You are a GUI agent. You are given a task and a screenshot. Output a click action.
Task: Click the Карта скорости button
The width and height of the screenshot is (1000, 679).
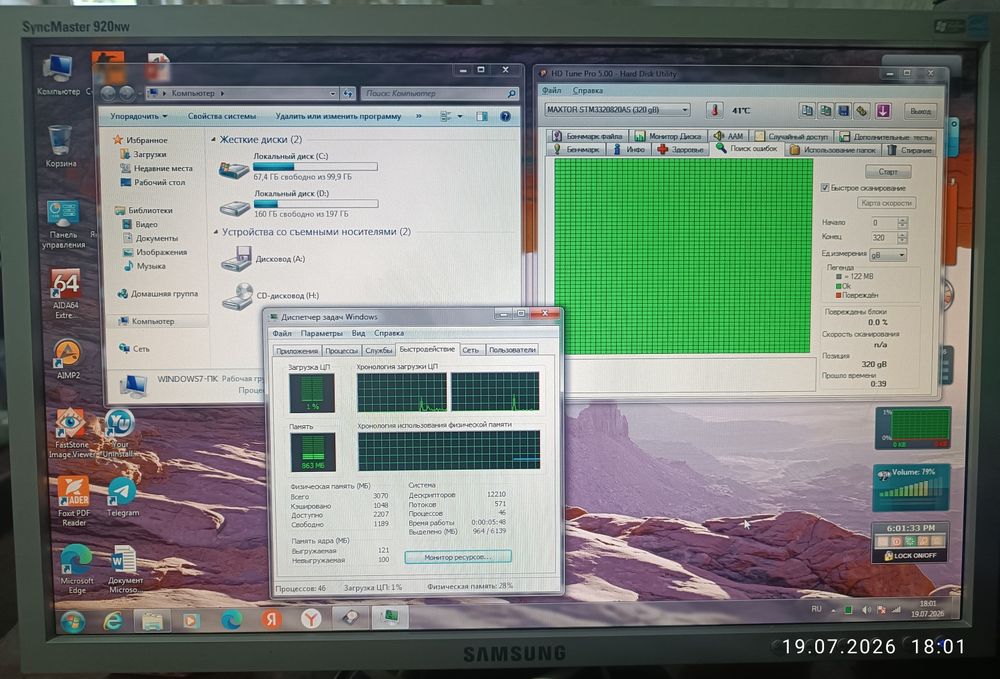click(x=886, y=203)
